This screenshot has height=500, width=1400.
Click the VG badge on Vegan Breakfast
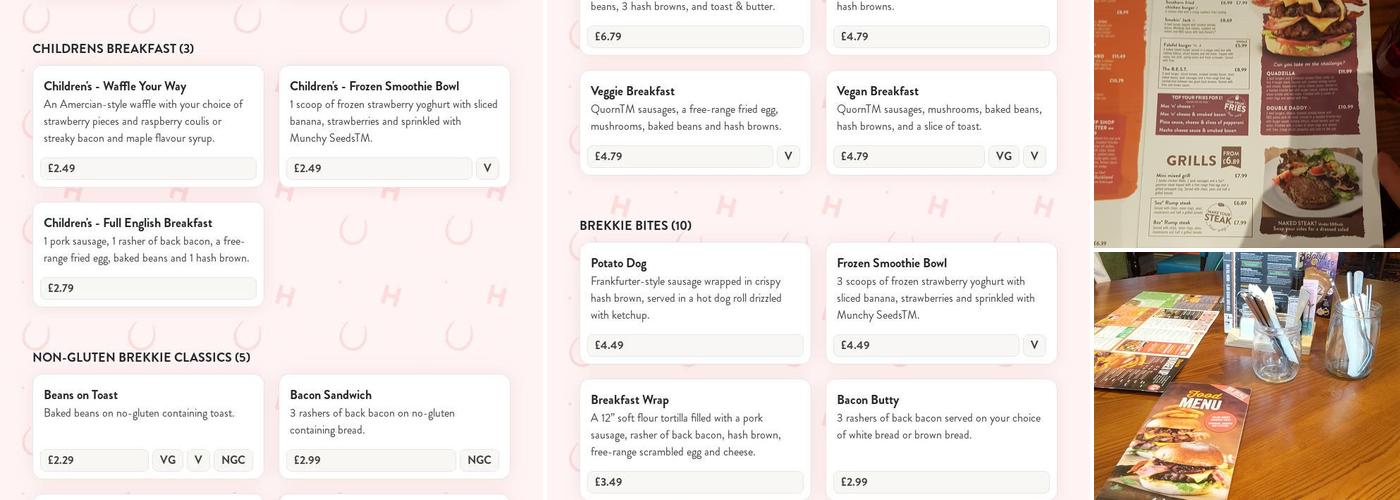(x=1003, y=156)
